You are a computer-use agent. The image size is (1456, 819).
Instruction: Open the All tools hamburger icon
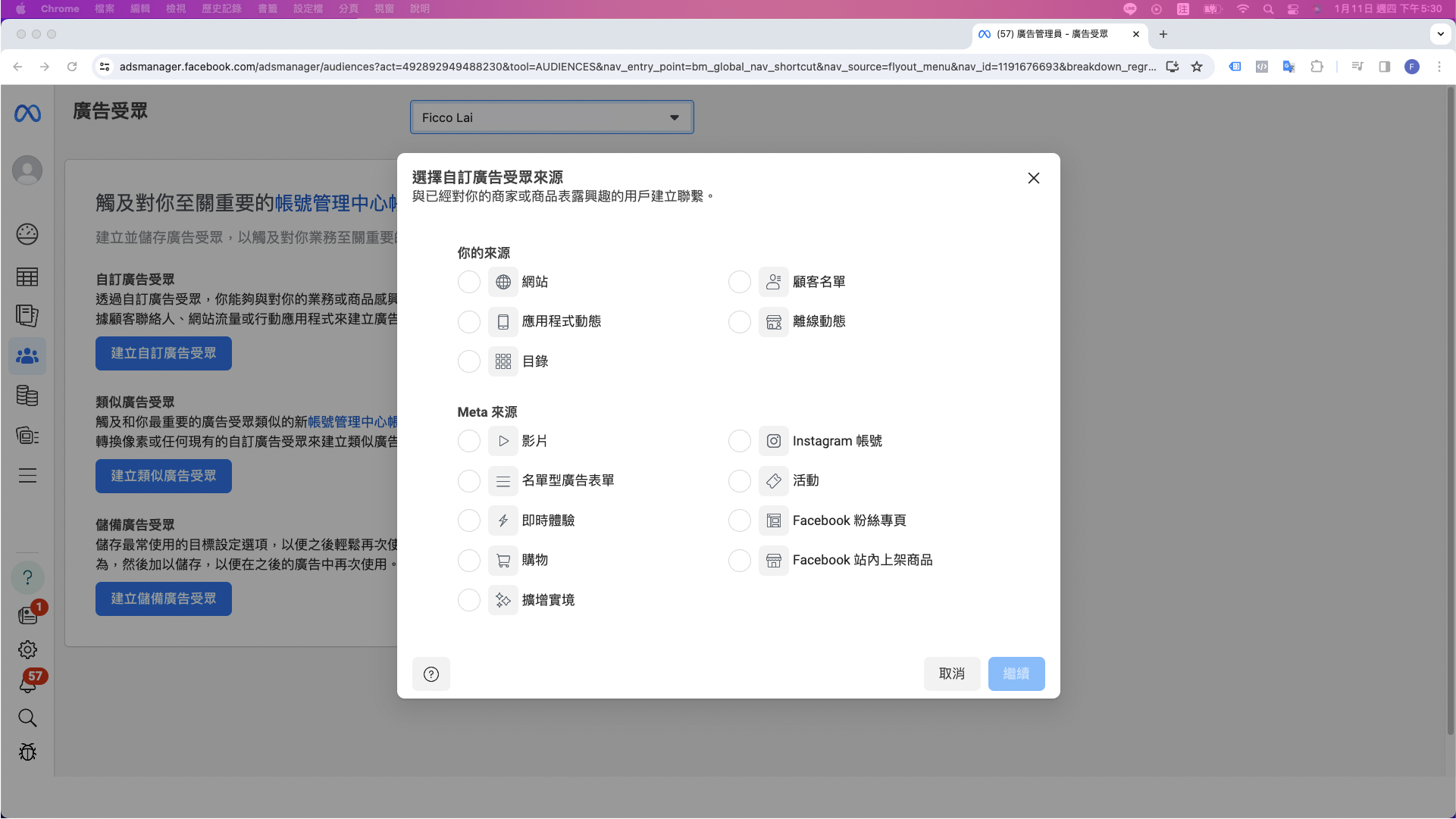(27, 476)
